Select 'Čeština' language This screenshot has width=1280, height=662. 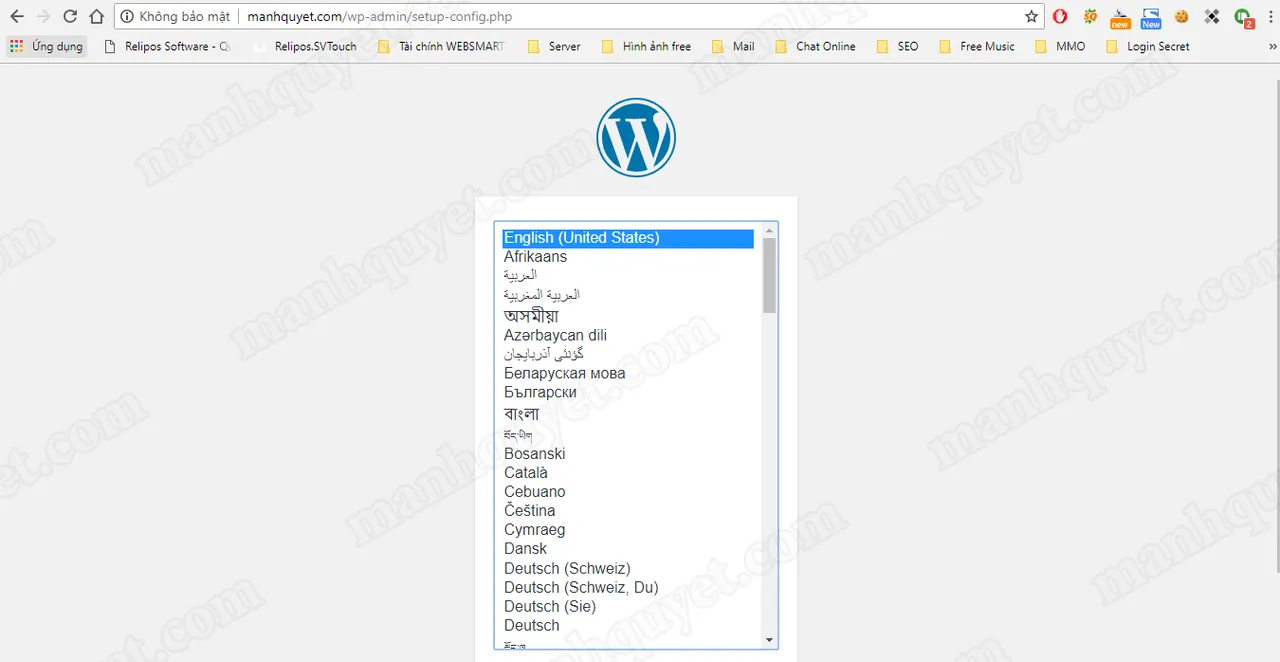click(x=628, y=511)
